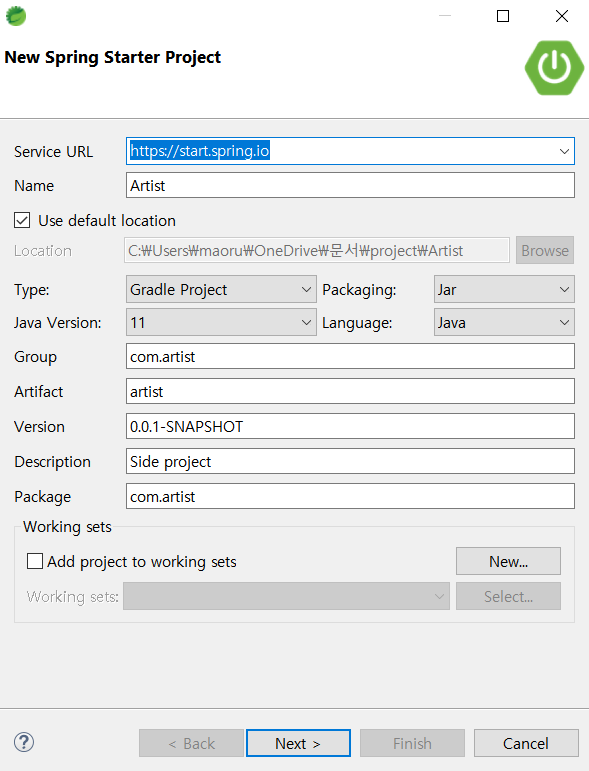Click the Package field containing com.artist

click(350, 496)
